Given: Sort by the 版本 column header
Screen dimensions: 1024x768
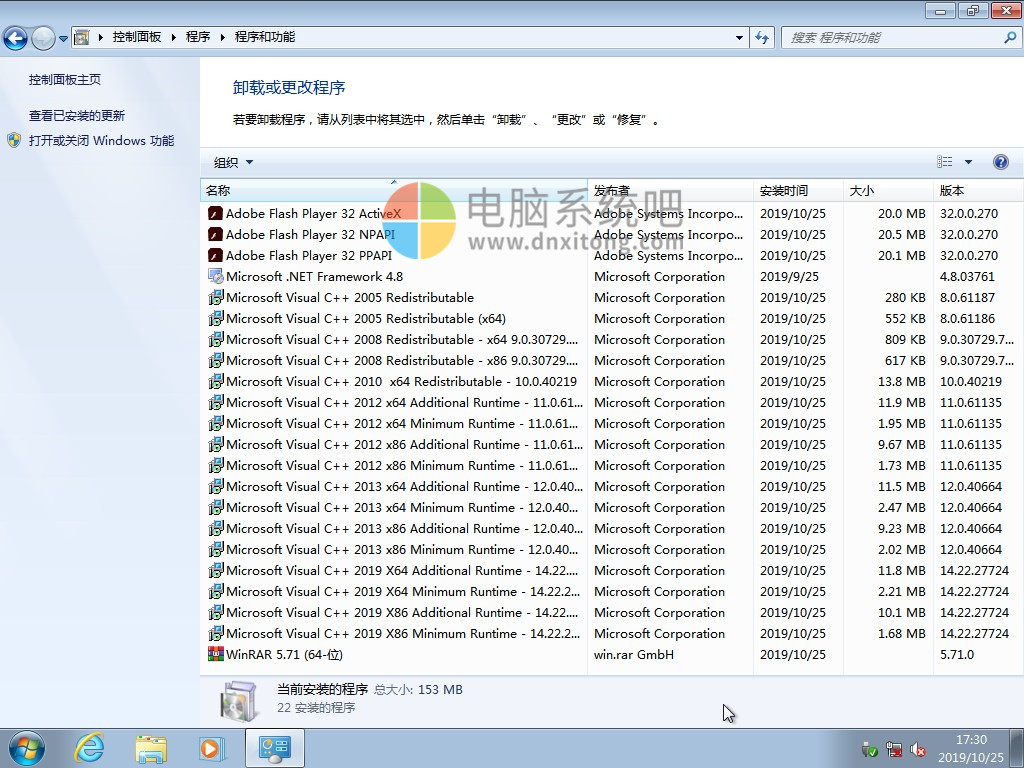Looking at the screenshot, I should (978, 191).
